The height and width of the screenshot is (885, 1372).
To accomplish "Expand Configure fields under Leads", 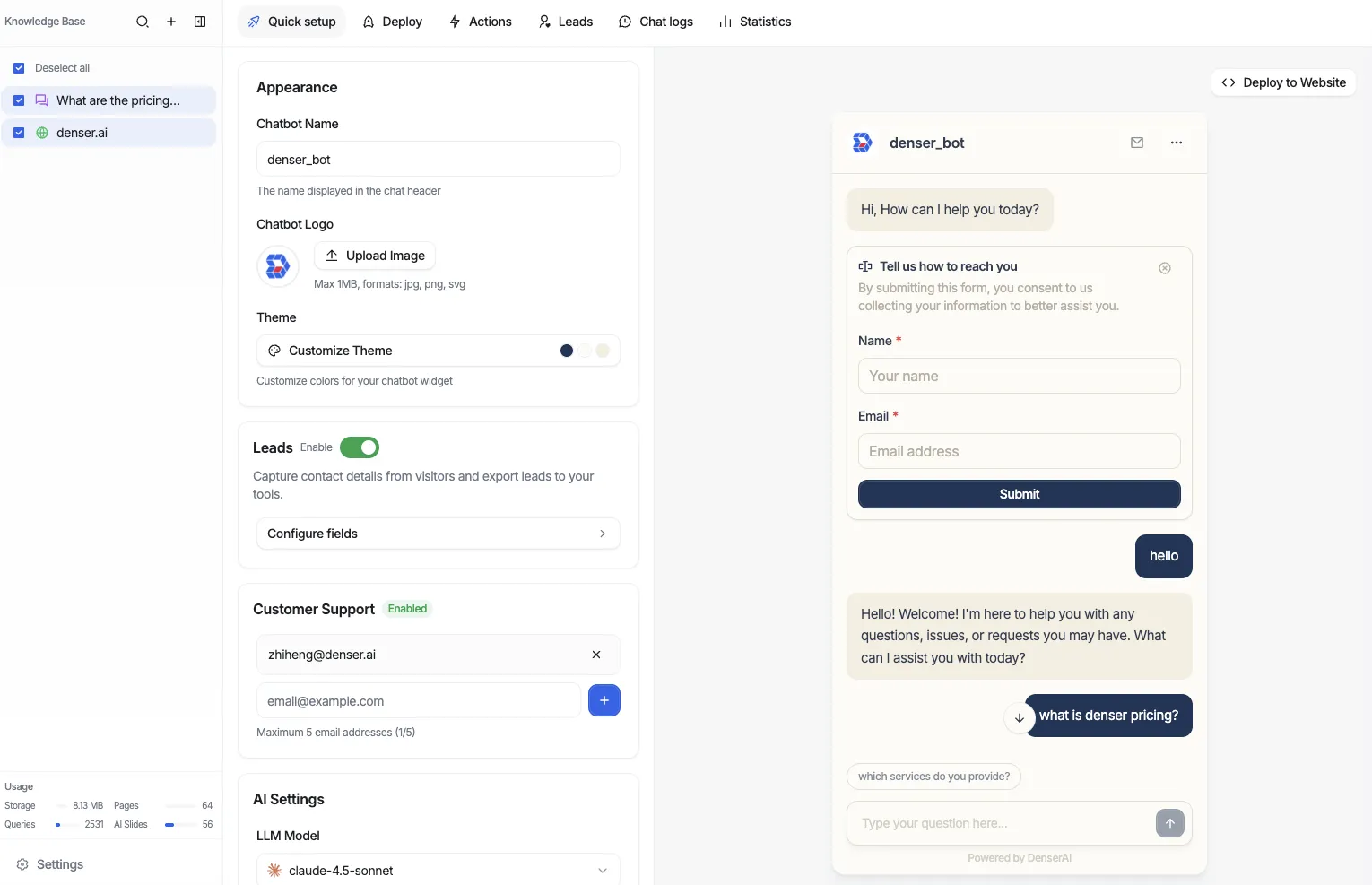I will pos(438,533).
